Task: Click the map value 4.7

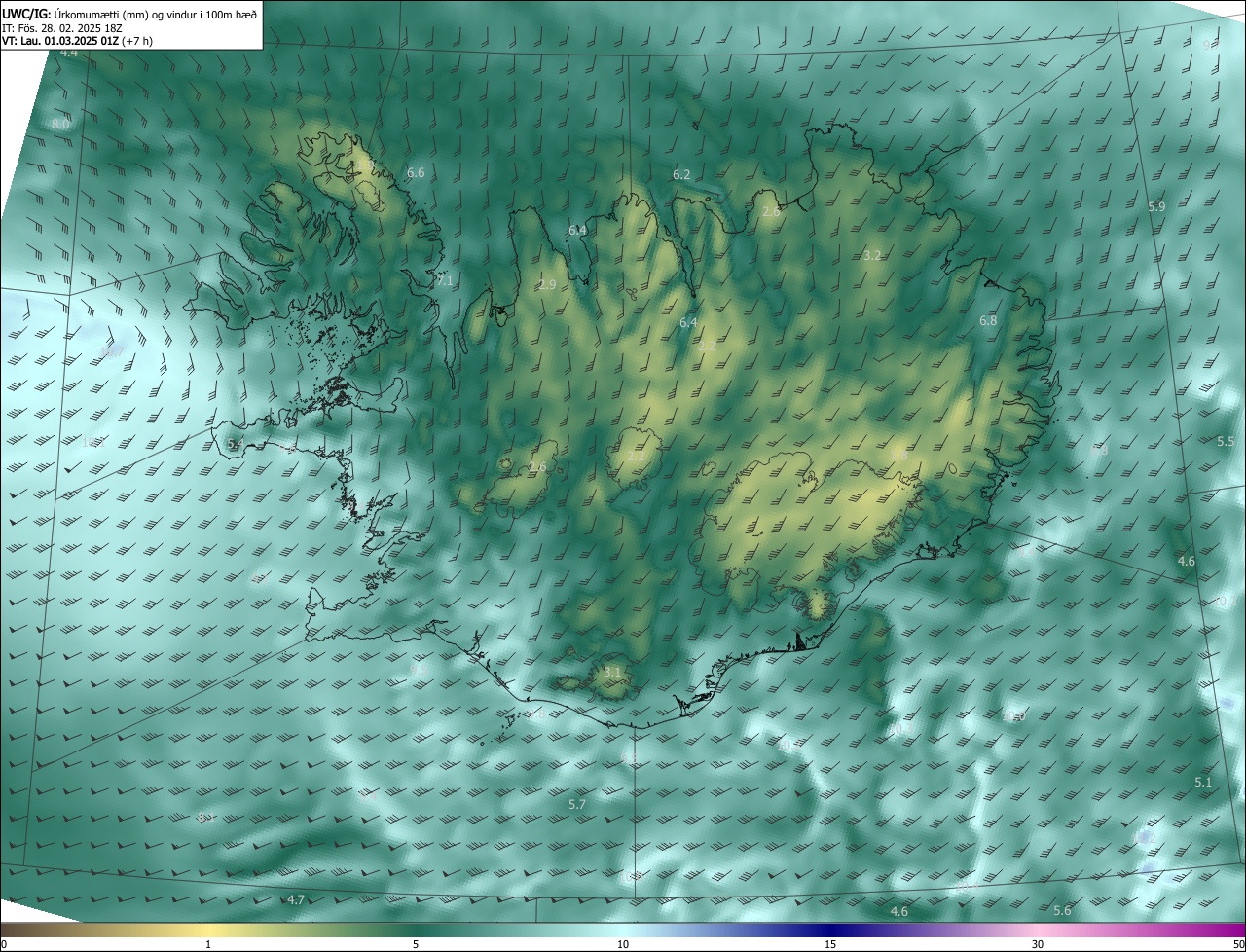Action: [x=296, y=899]
